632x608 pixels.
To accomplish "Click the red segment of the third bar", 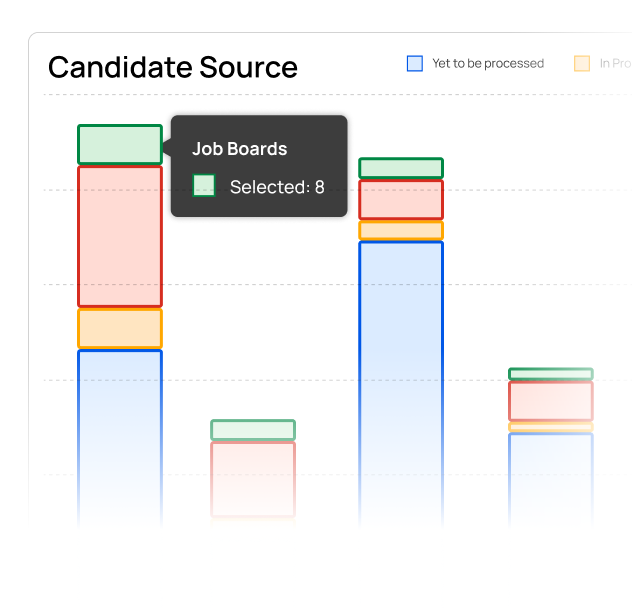I will (x=401, y=200).
